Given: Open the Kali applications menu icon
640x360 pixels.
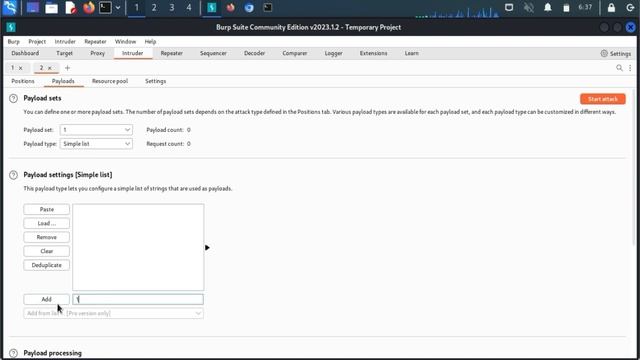Looking at the screenshot, I should 10,7.
